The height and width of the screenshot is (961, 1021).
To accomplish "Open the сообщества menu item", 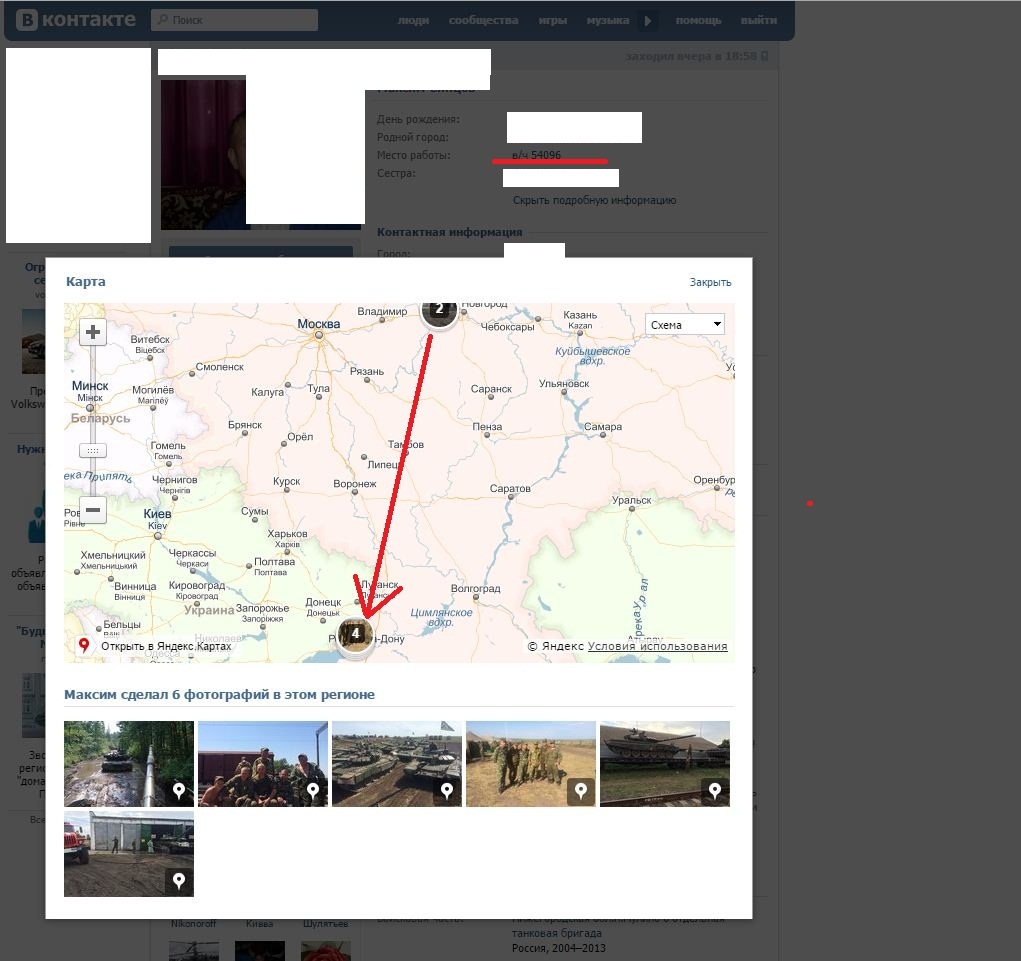I will (x=483, y=20).
